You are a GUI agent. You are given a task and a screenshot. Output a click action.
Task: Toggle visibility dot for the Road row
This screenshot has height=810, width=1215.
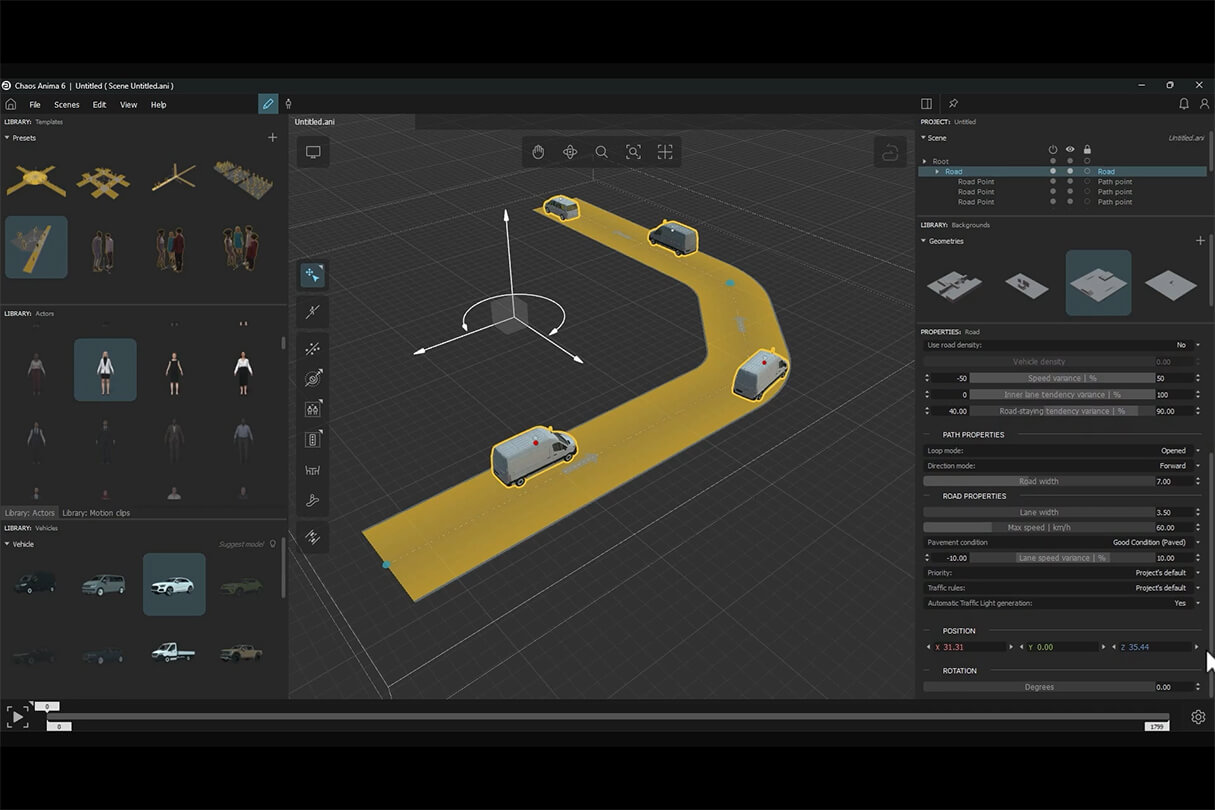(x=1070, y=172)
